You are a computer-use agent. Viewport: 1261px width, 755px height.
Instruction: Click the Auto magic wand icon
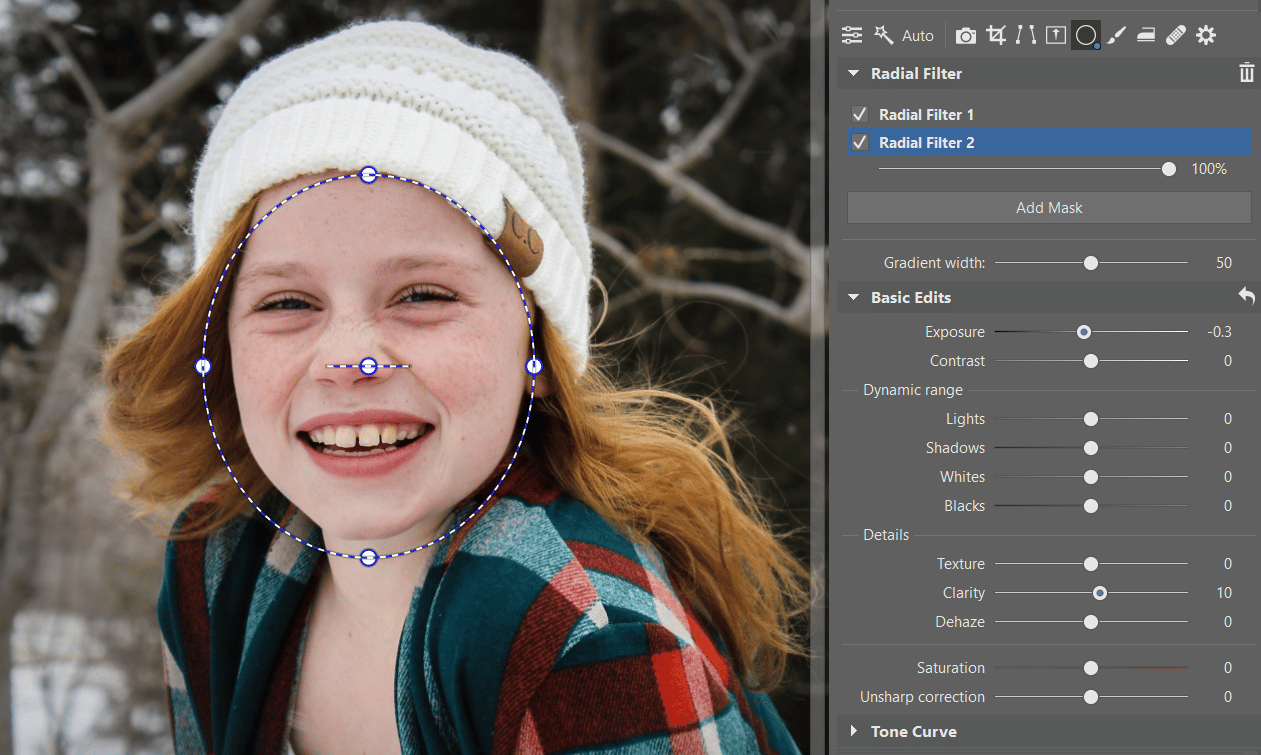tap(883, 36)
